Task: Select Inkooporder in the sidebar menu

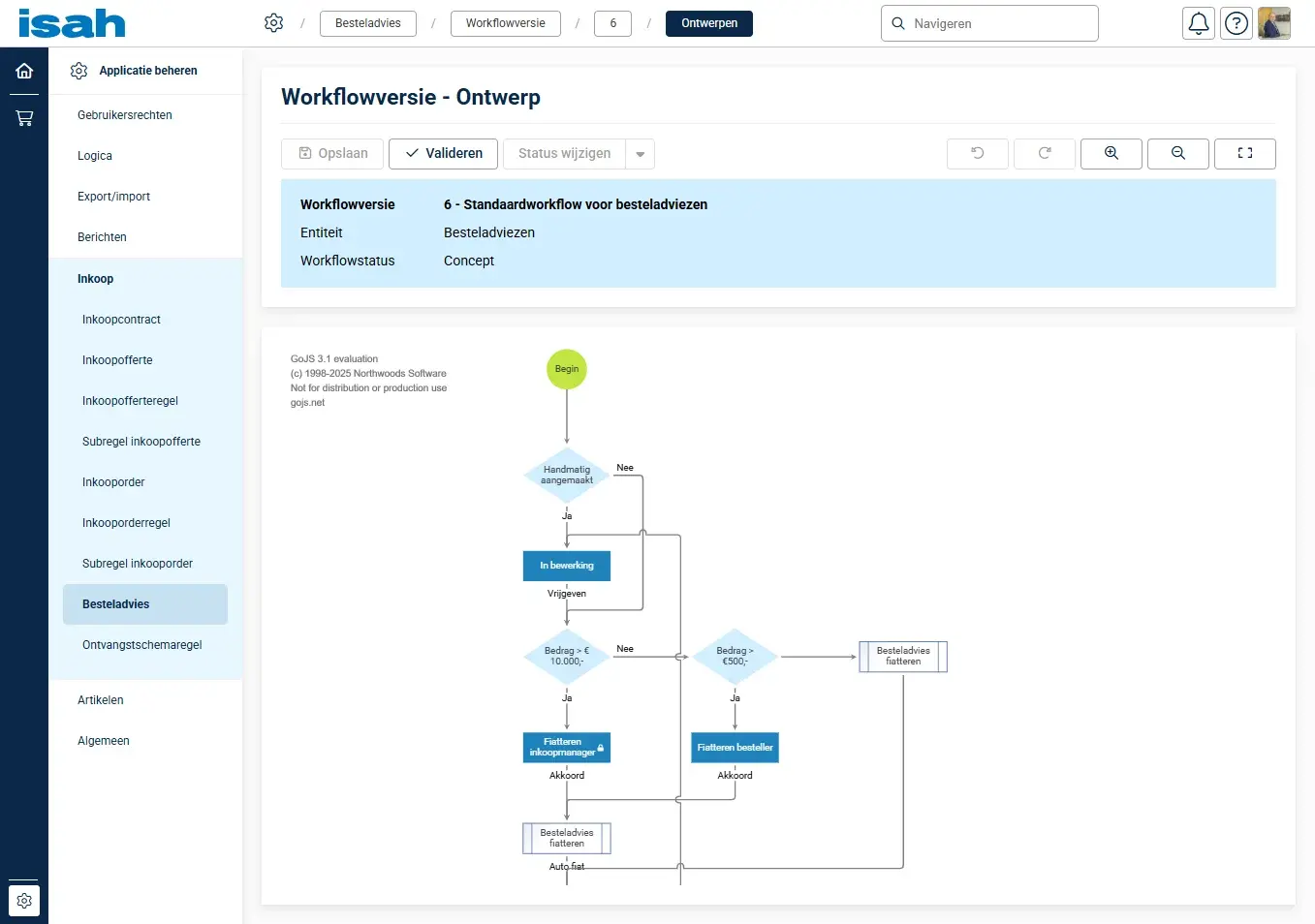Action: pos(113,482)
